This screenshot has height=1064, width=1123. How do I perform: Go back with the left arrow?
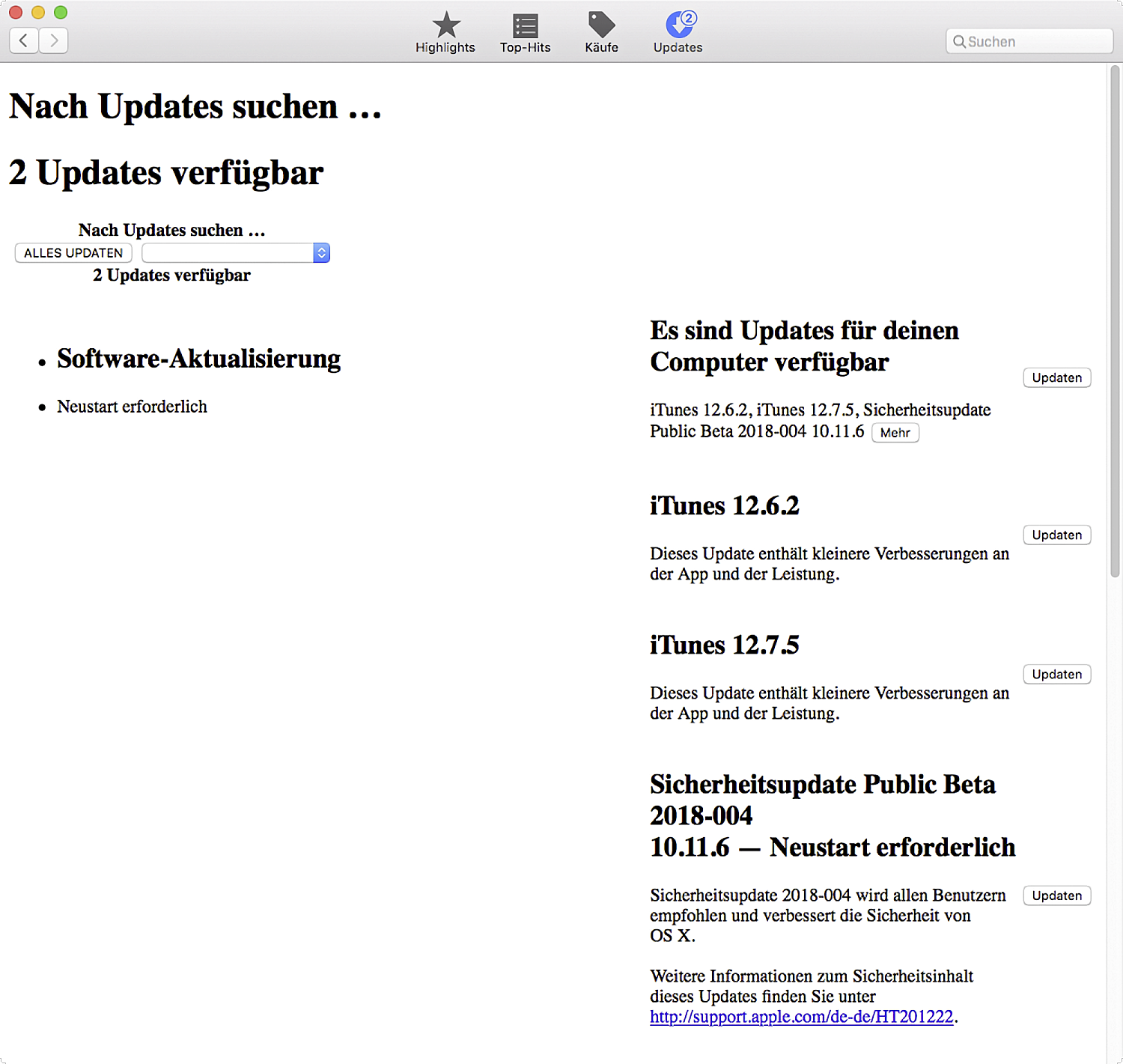(x=24, y=40)
